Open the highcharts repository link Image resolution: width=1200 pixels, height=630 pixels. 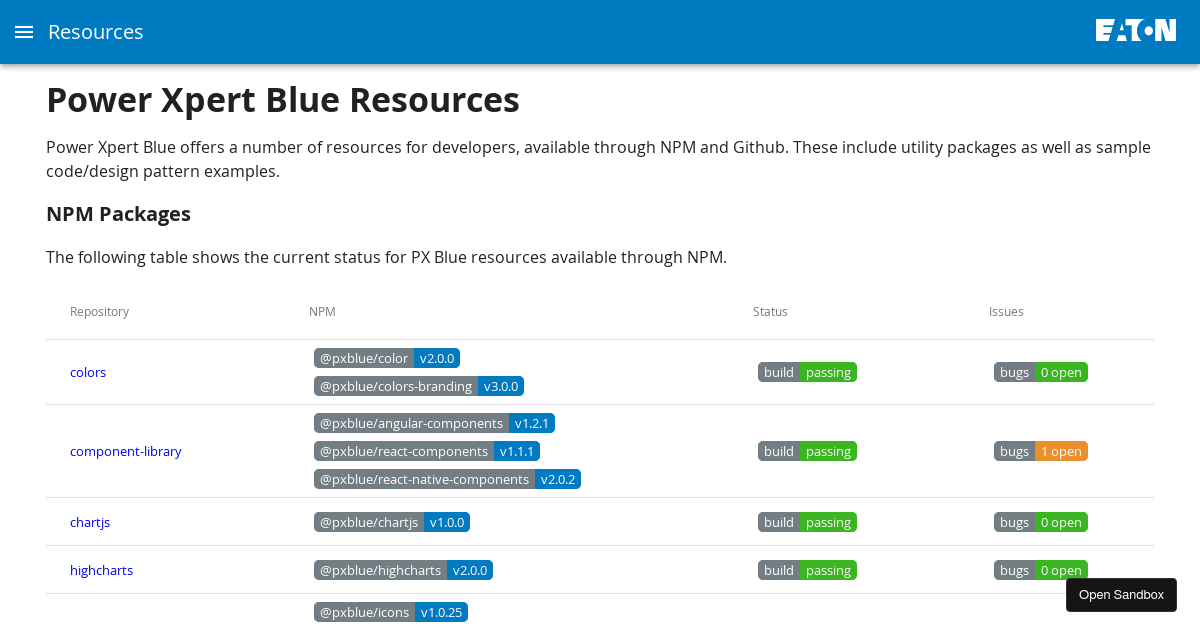point(101,570)
